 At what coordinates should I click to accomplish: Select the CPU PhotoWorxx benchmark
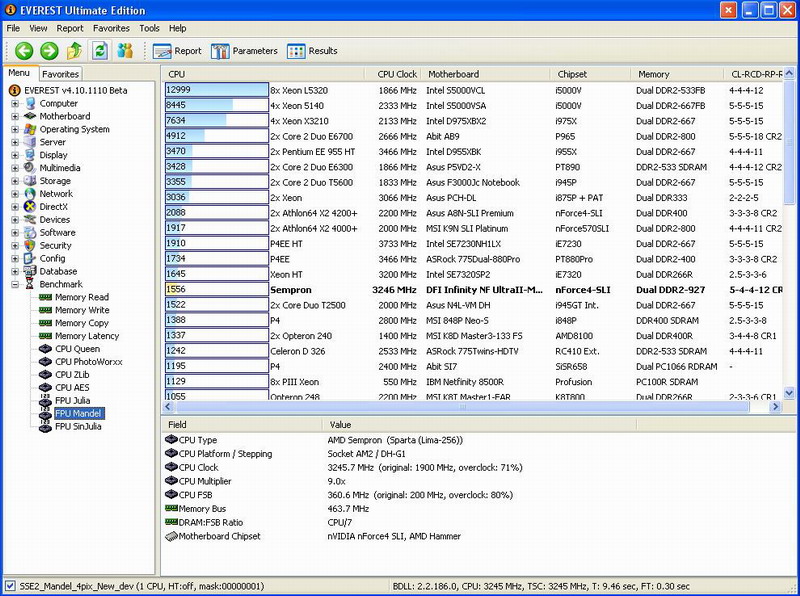(x=89, y=362)
